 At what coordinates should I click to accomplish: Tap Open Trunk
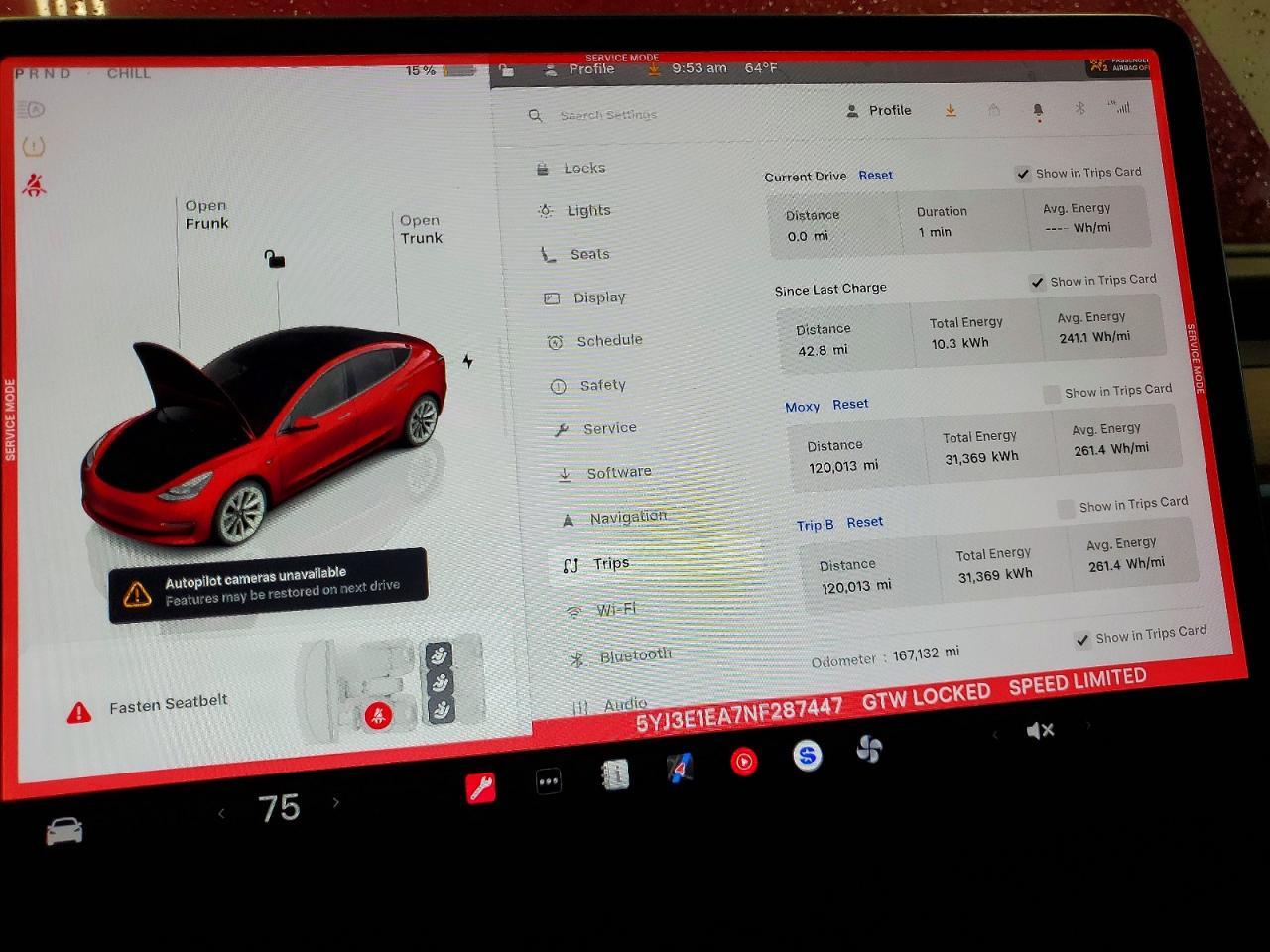[x=421, y=229]
